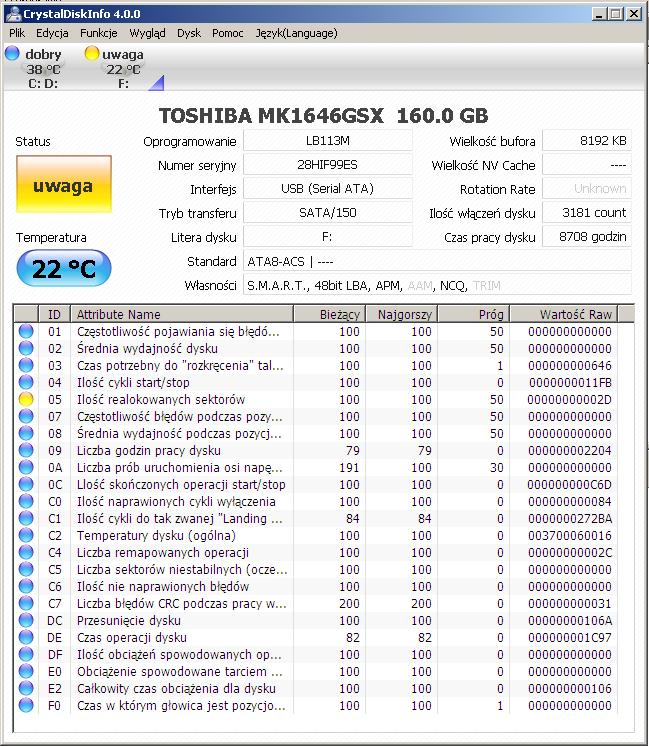The image size is (649, 746).
Task: Select the blue 'dobry' C: D: disk
Action: tap(34, 68)
